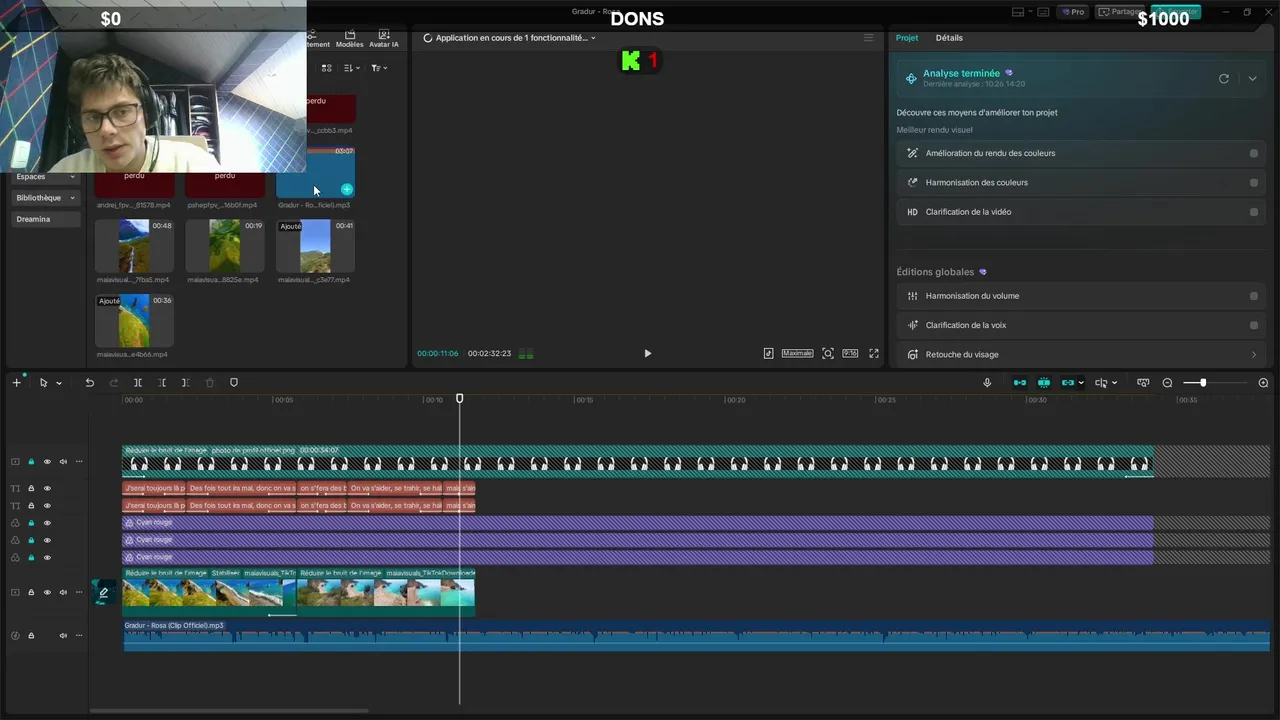
Task: Click the focus frame icon beside Maximale
Action: [828, 353]
